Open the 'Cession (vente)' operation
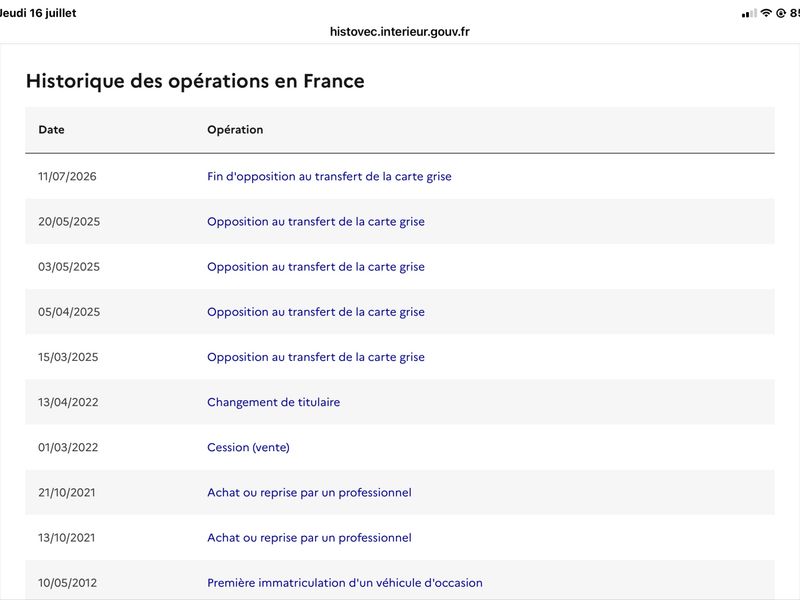The height and width of the screenshot is (600, 800). coord(248,447)
